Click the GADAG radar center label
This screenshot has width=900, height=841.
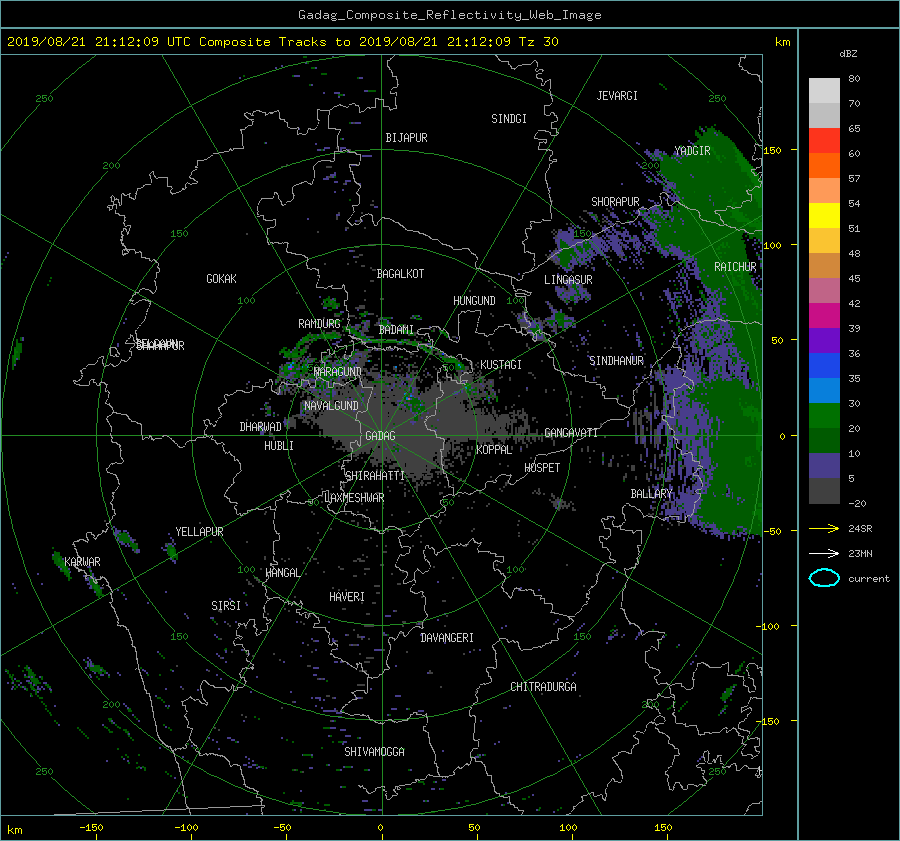tap(381, 436)
